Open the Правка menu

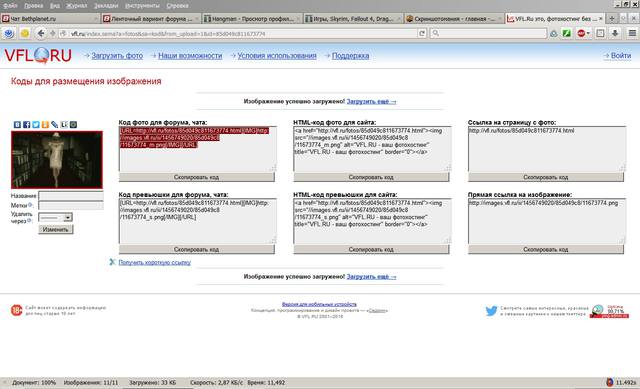coord(33,5)
